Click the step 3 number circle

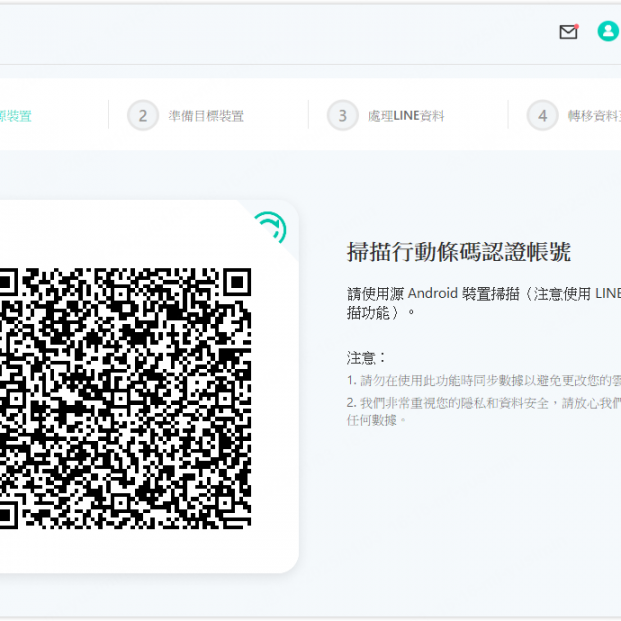342,116
